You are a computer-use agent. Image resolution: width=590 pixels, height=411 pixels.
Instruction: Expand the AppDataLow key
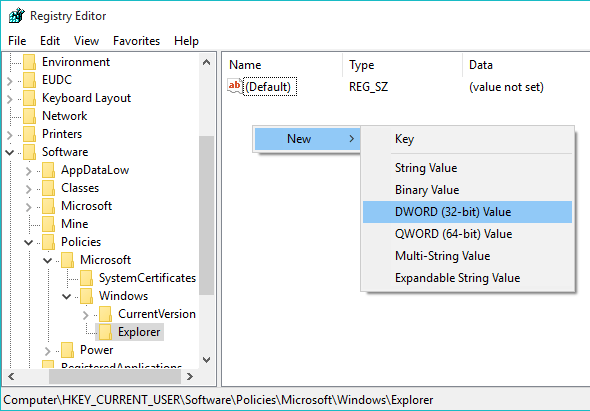point(29,170)
